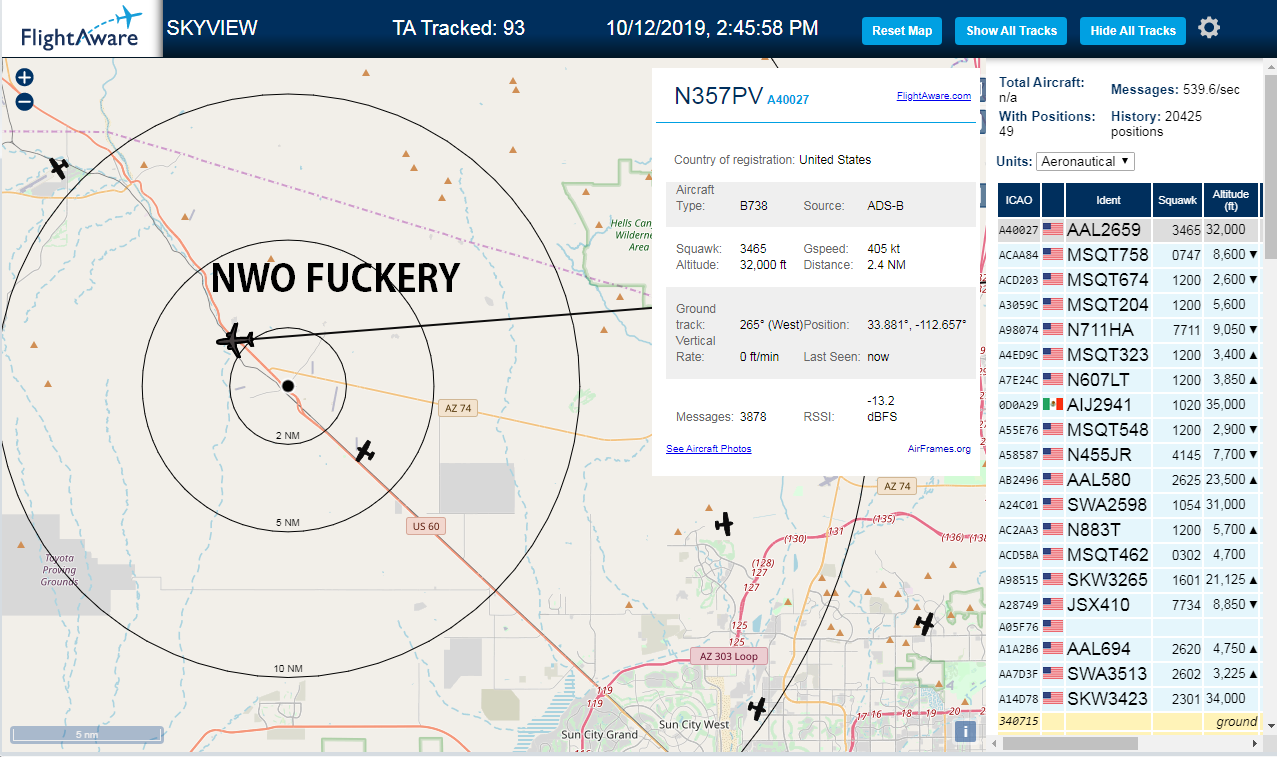Sort the table by Squawk column header
The width and height of the screenshot is (1277, 757).
(x=1177, y=200)
